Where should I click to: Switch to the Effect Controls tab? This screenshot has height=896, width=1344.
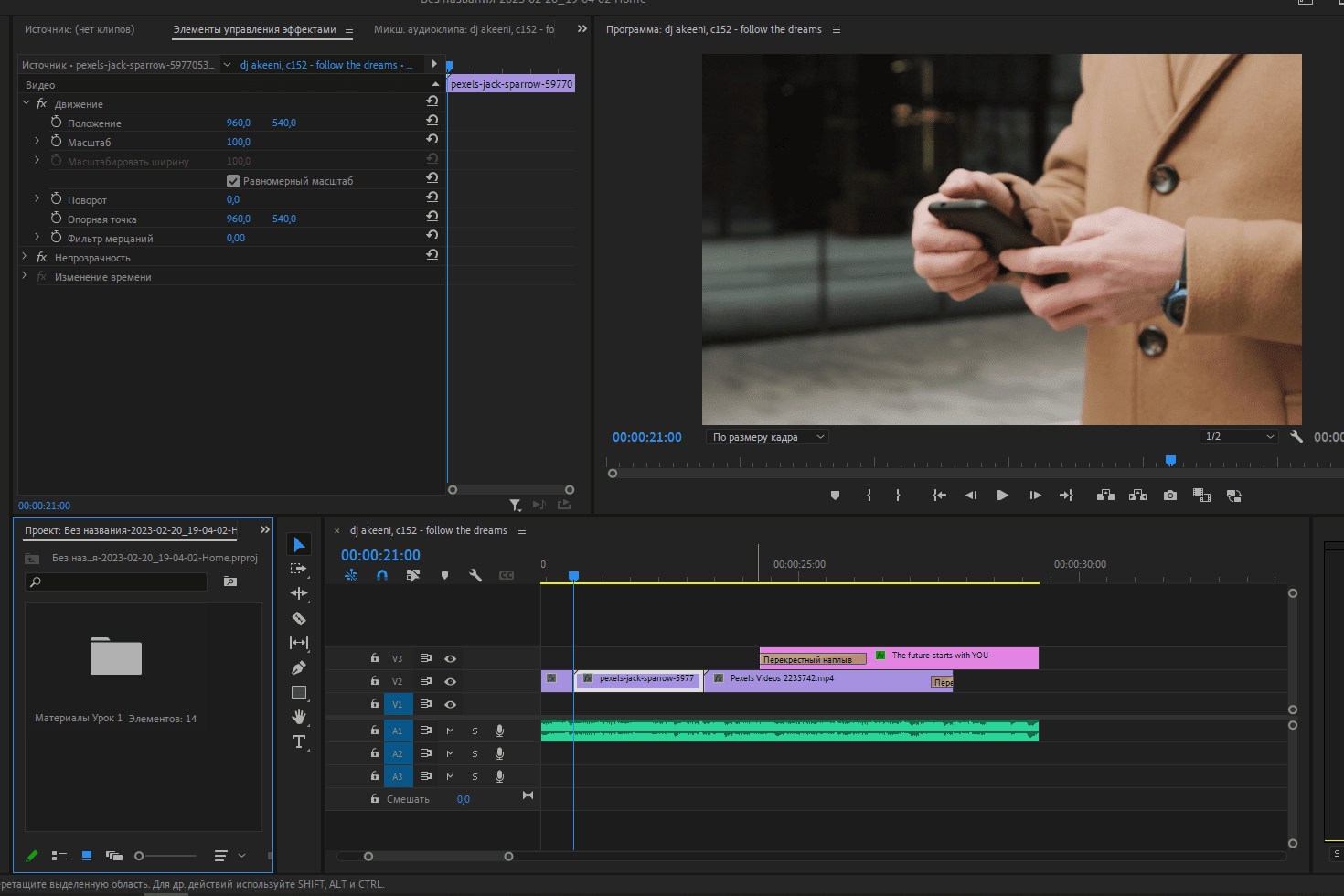point(254,29)
